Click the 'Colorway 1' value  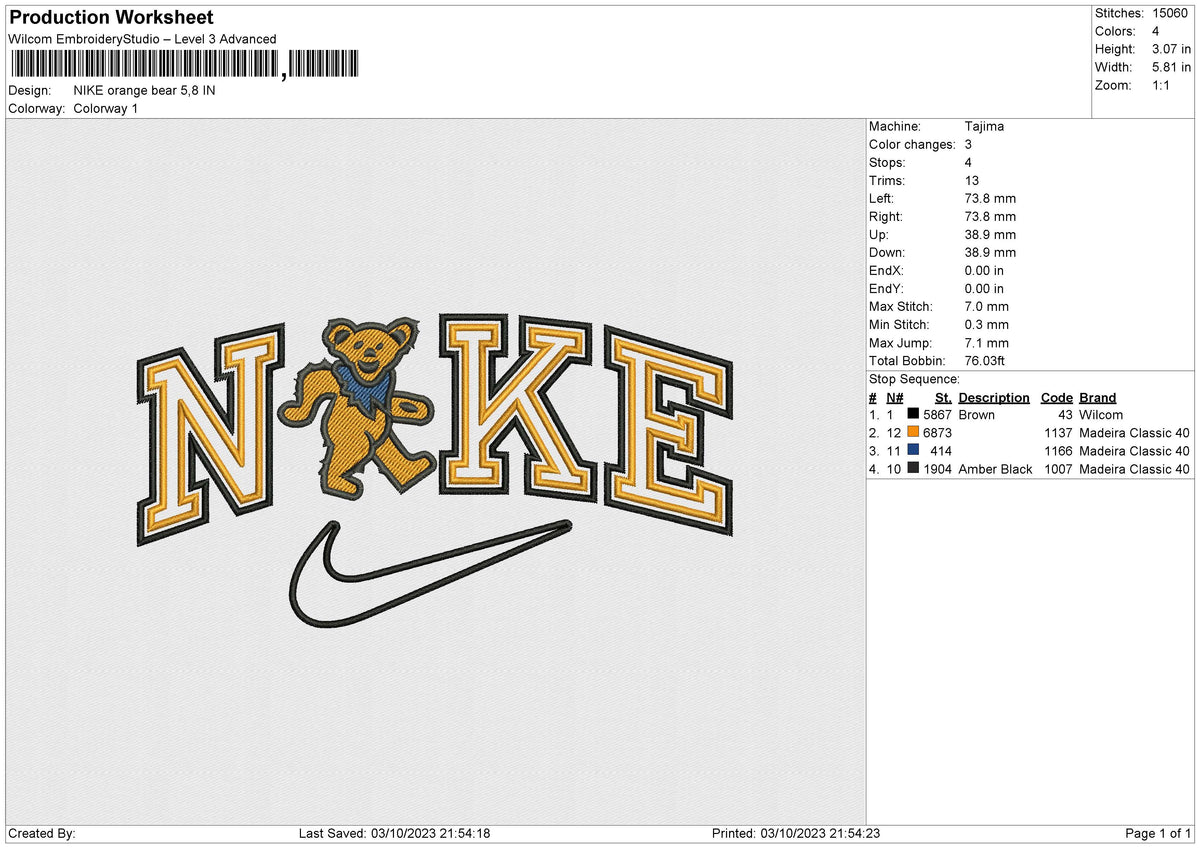click(106, 108)
